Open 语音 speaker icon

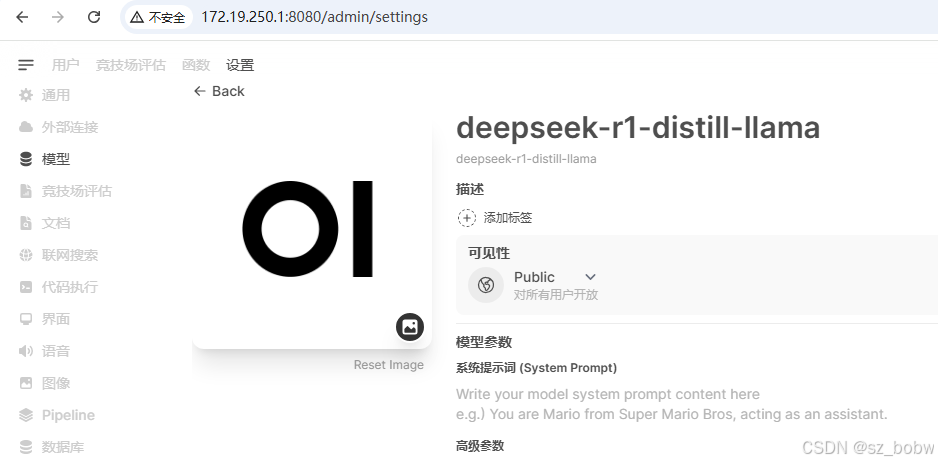[x=26, y=351]
